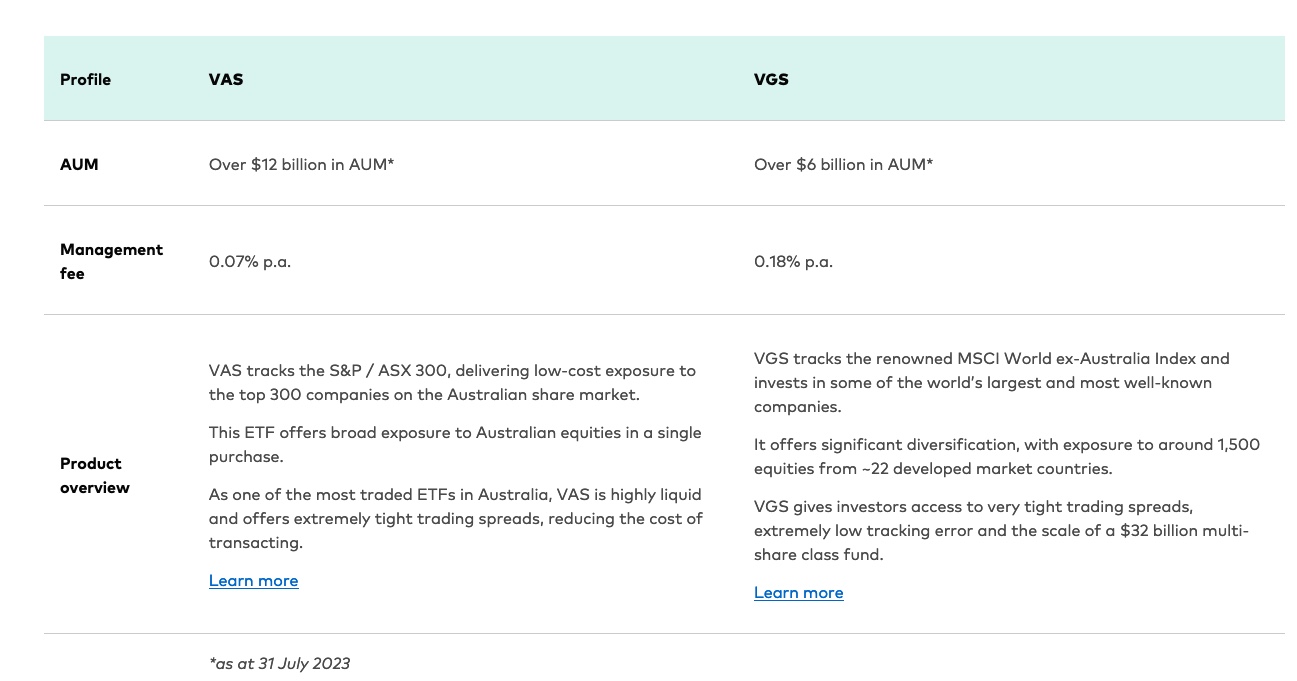Select the 0.18% p.a. fee text
Screen dimensions: 1297x681
tap(794, 261)
